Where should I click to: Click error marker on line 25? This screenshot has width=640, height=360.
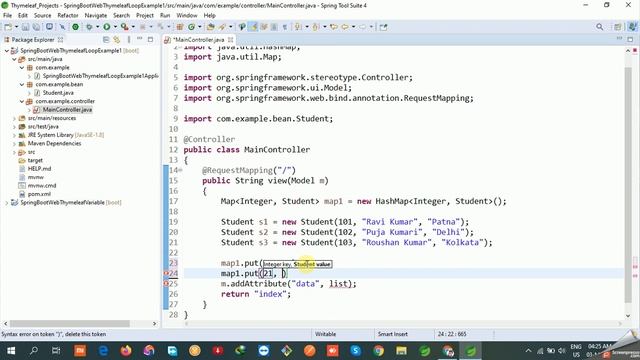click(166, 283)
